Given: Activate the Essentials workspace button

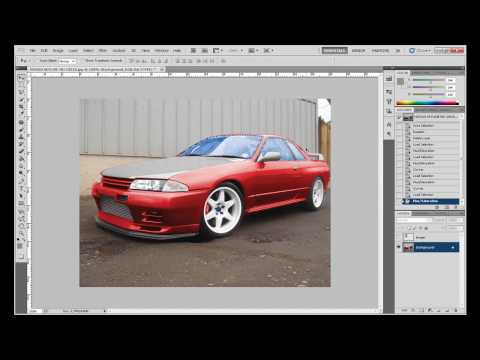Looking at the screenshot, I should (x=335, y=51).
